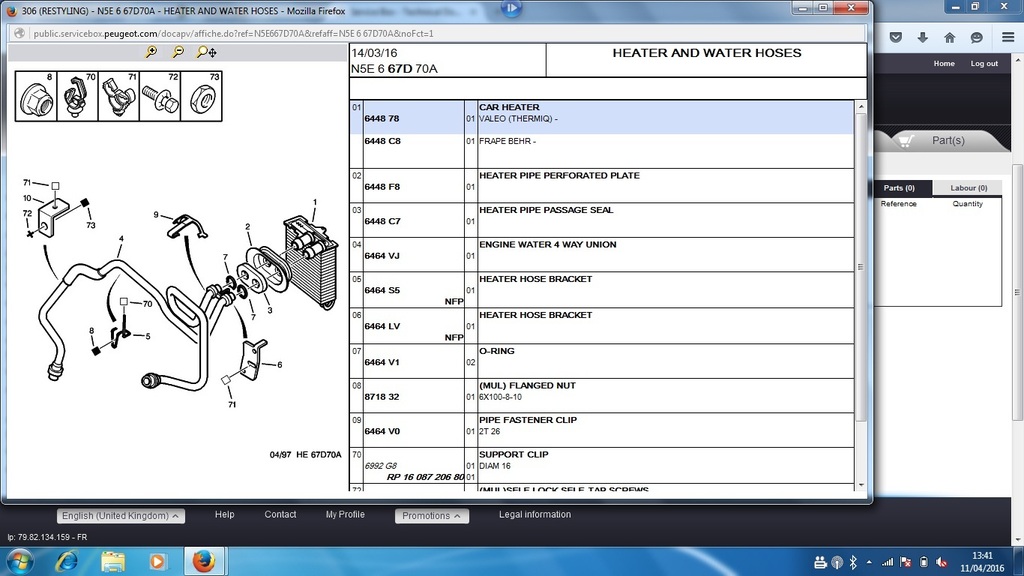Select part reference 6448 78
Screen dimensions: 1024x576
[382, 119]
